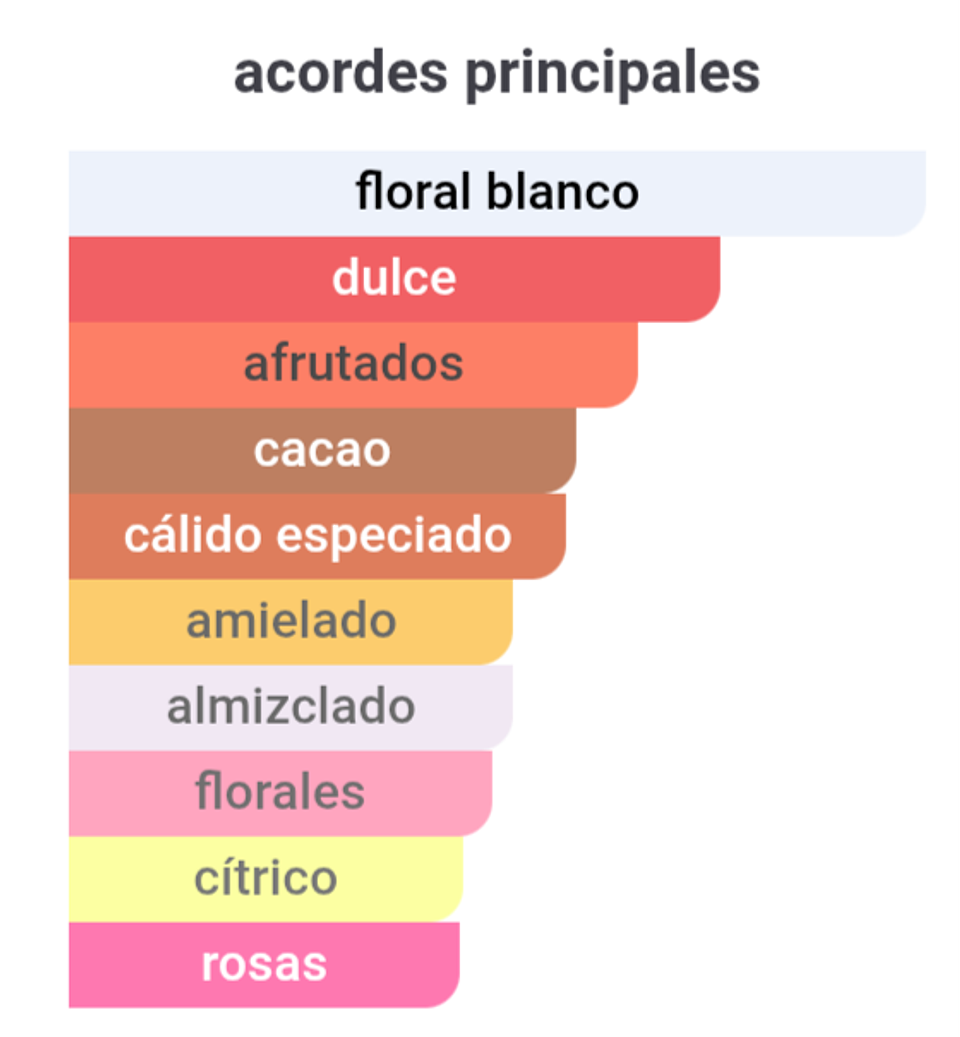Click the word 'cacao'
The width and height of the screenshot is (960, 1037).
[x=321, y=450]
